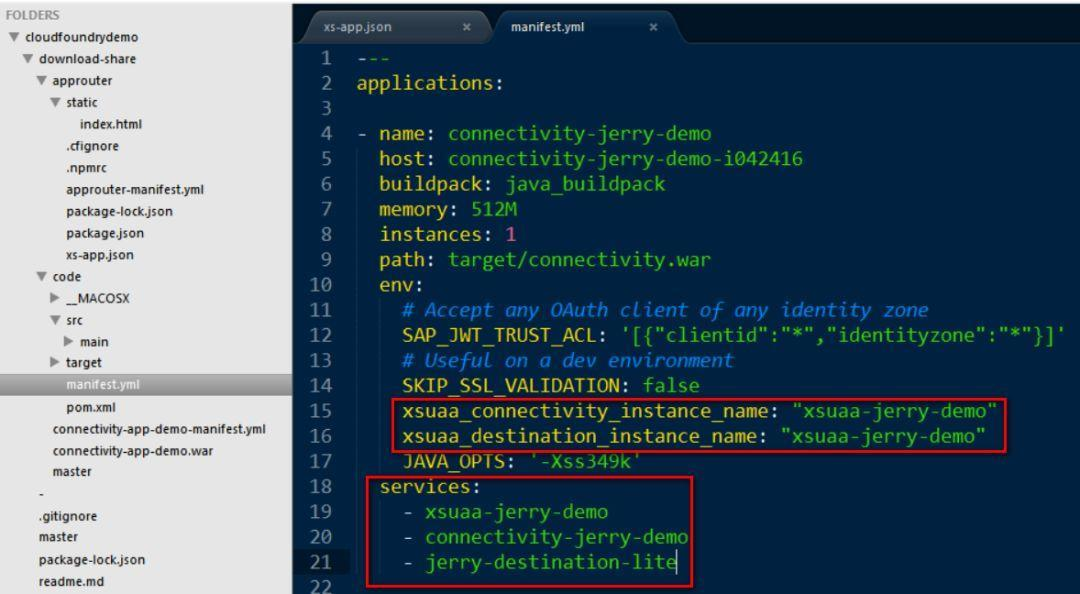Image resolution: width=1080 pixels, height=594 pixels.
Task: Select manifest.yml in the sidebar tree
Action: click(103, 385)
